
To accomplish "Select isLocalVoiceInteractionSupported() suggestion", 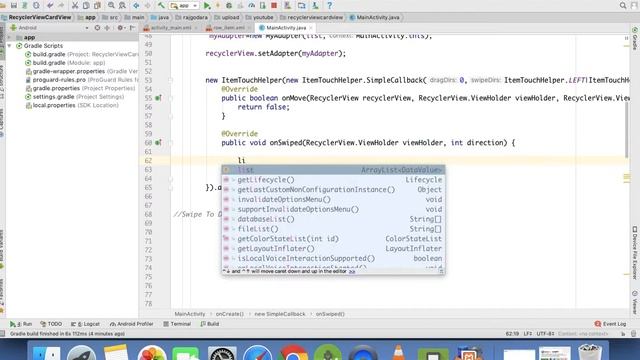I will point(333,258).
